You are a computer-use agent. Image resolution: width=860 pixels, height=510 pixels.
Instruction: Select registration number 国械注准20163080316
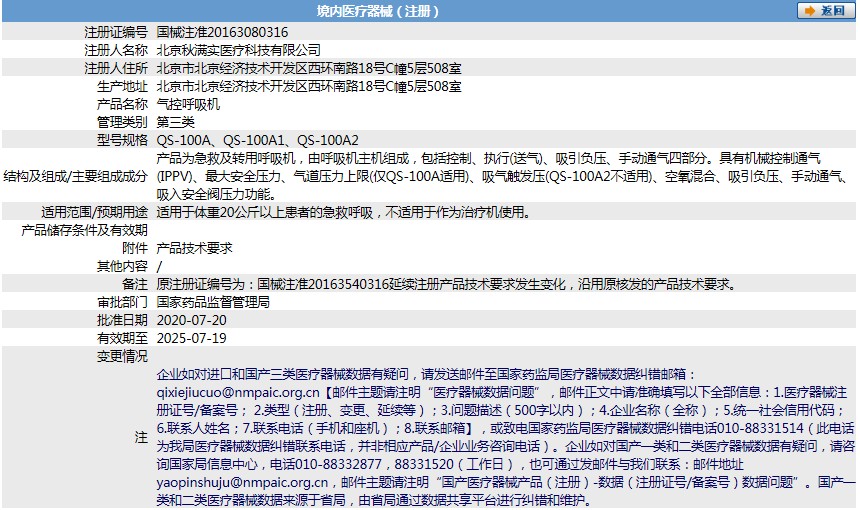coord(222,32)
